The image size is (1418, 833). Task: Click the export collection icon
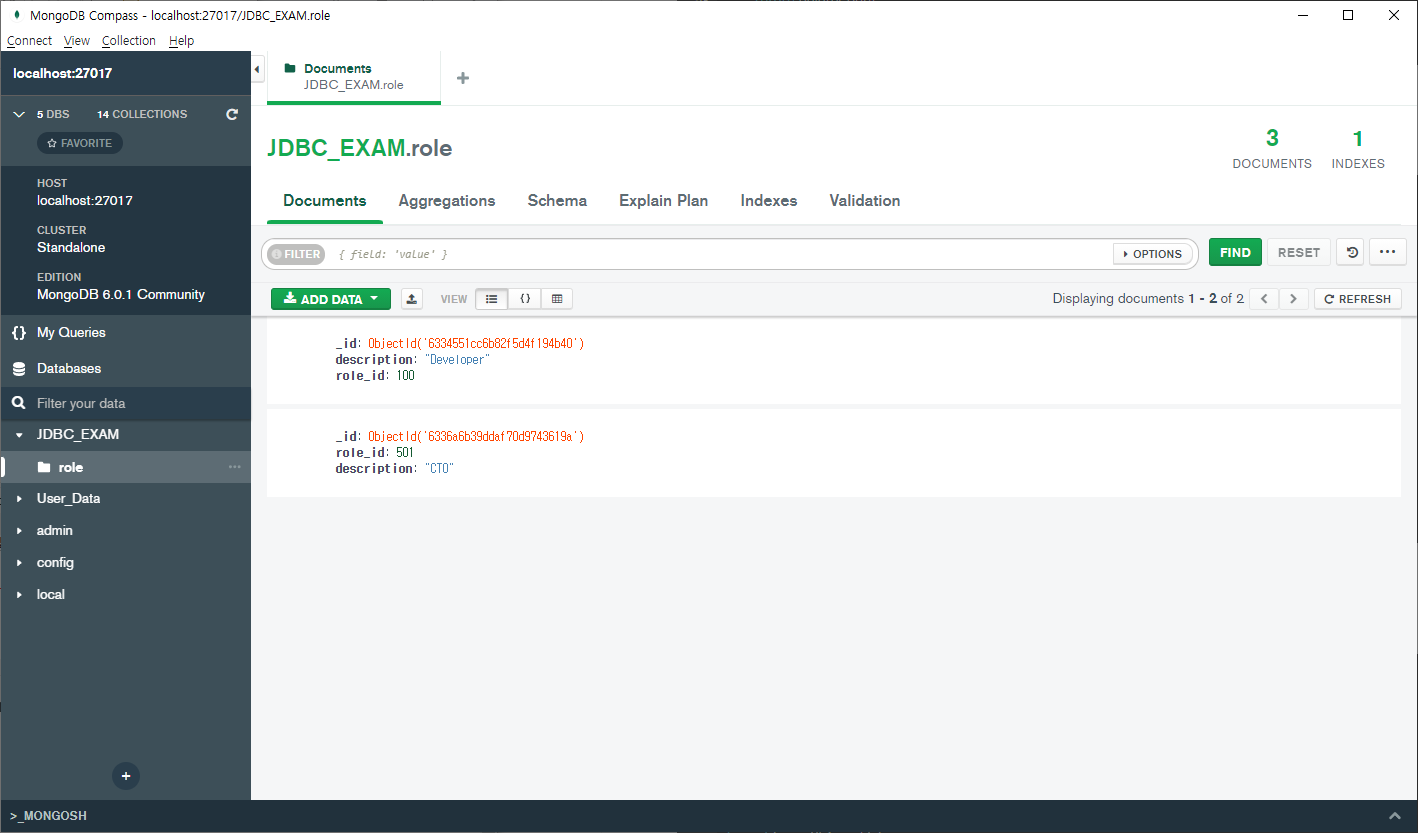click(x=412, y=299)
